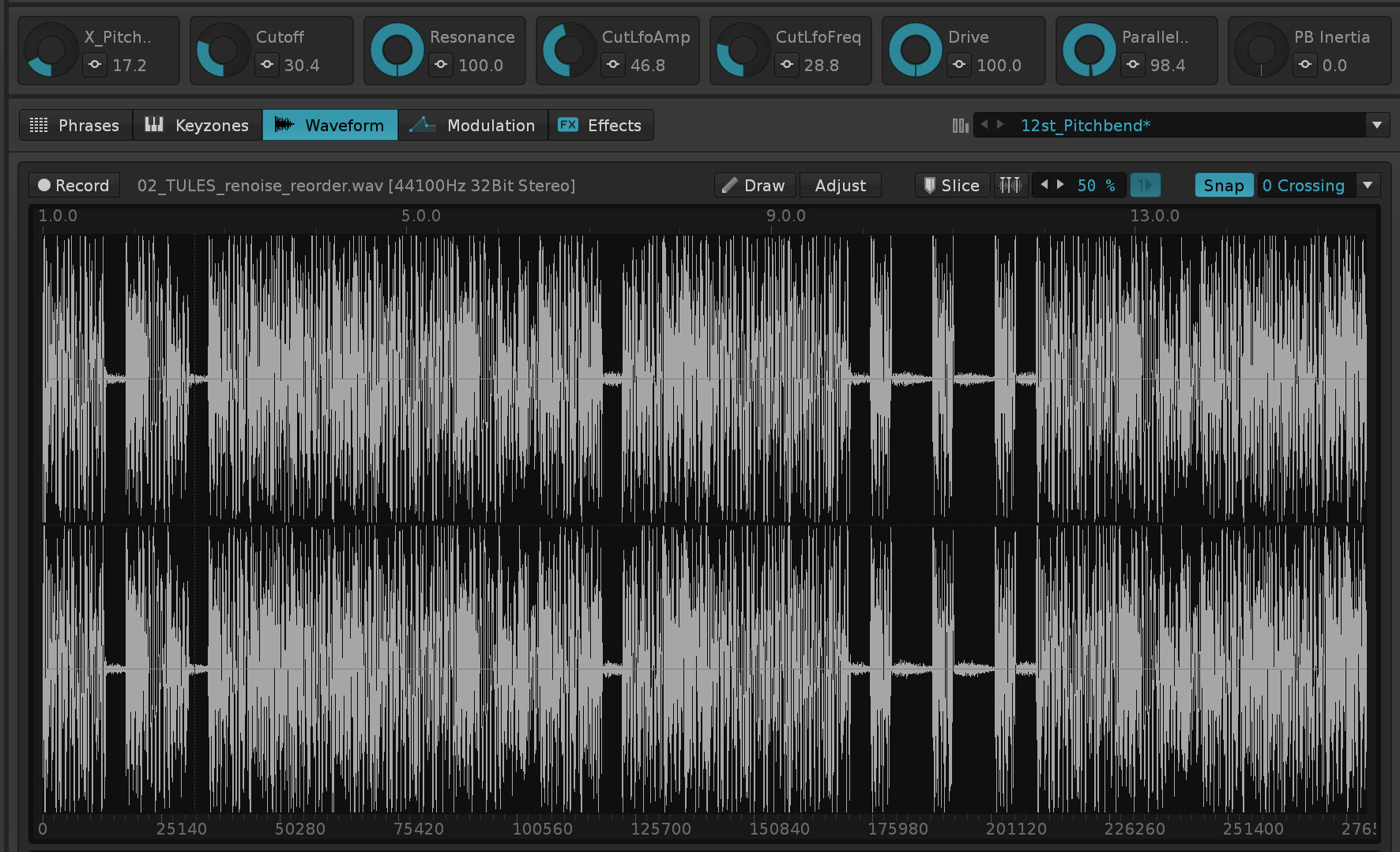Enable the Draw pencil tool
This screenshot has height=852, width=1400.
point(755,185)
